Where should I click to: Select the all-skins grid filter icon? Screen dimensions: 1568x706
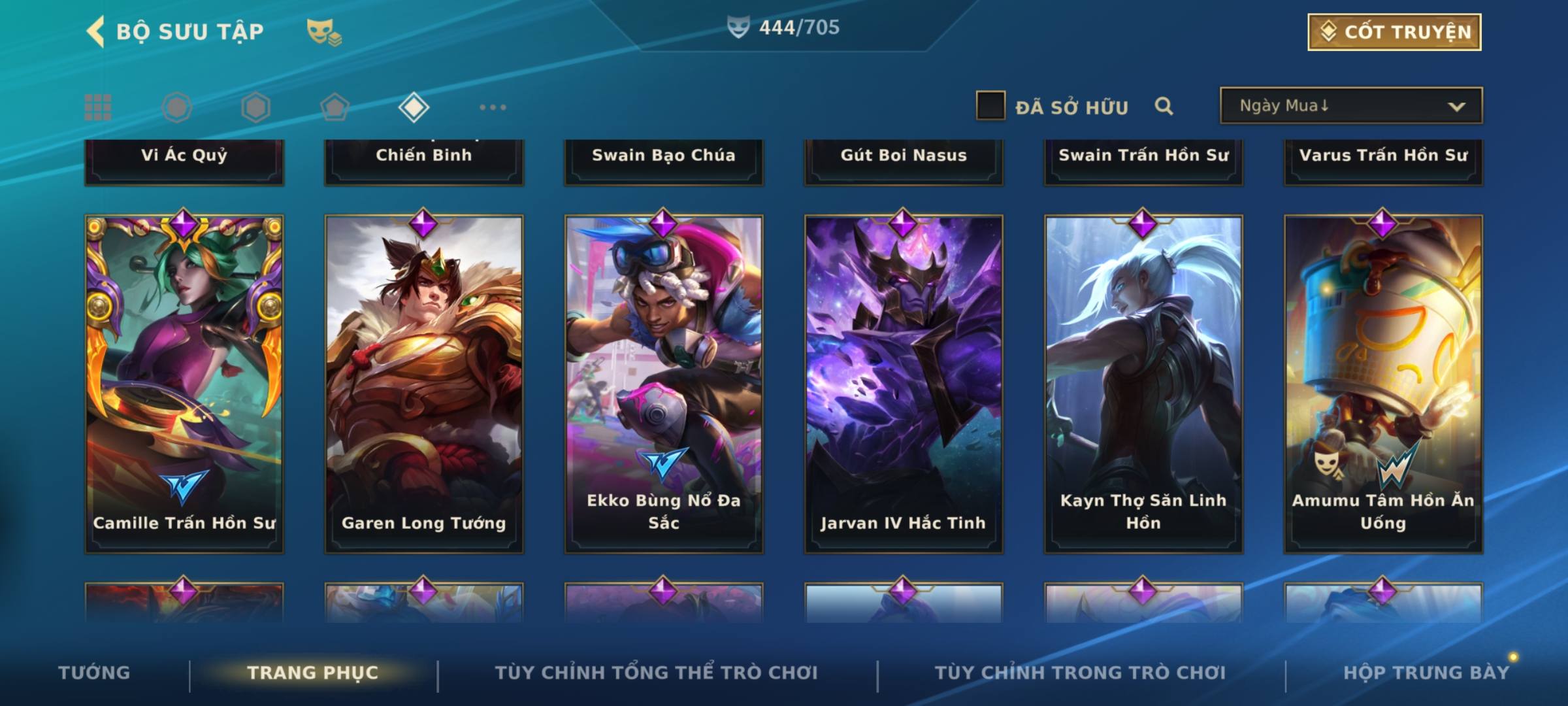(98, 107)
